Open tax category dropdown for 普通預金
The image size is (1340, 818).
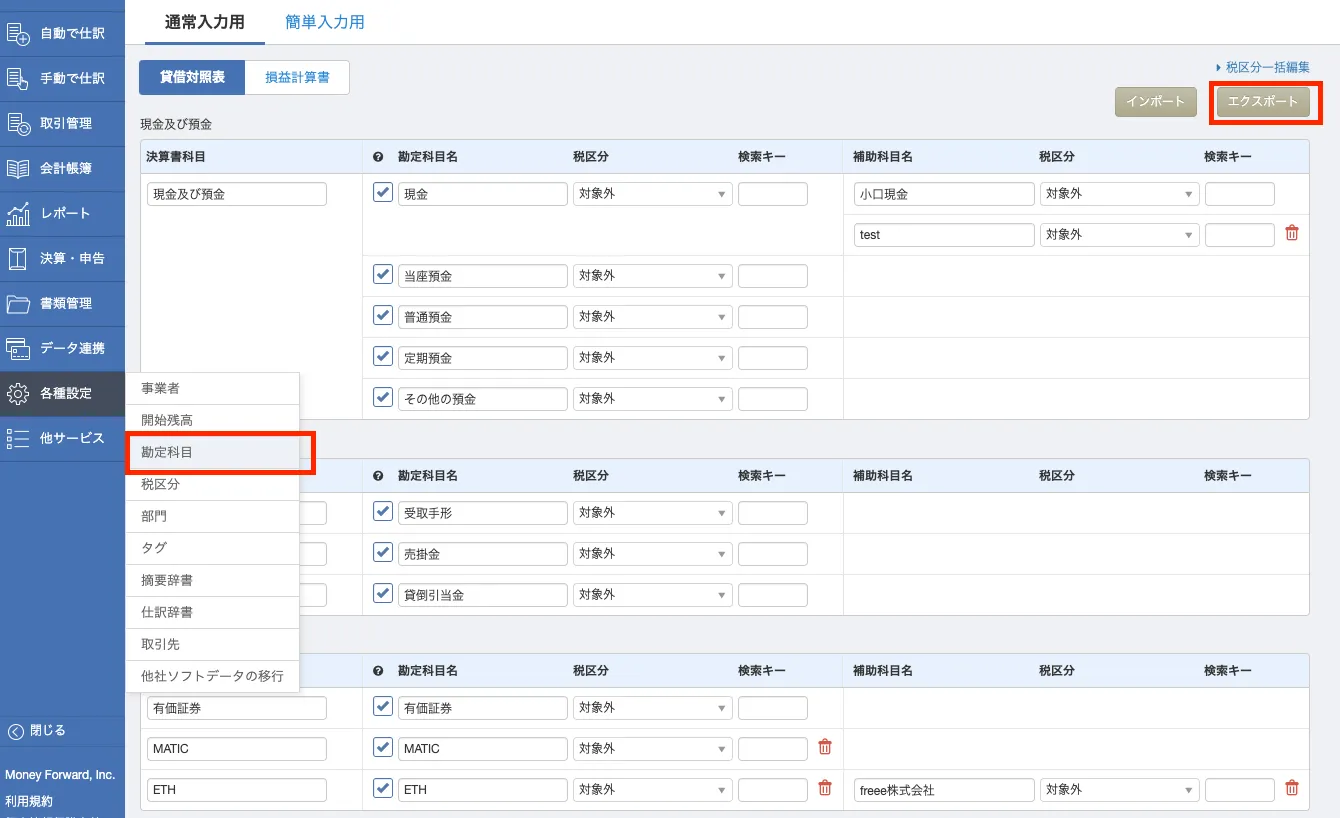(652, 317)
